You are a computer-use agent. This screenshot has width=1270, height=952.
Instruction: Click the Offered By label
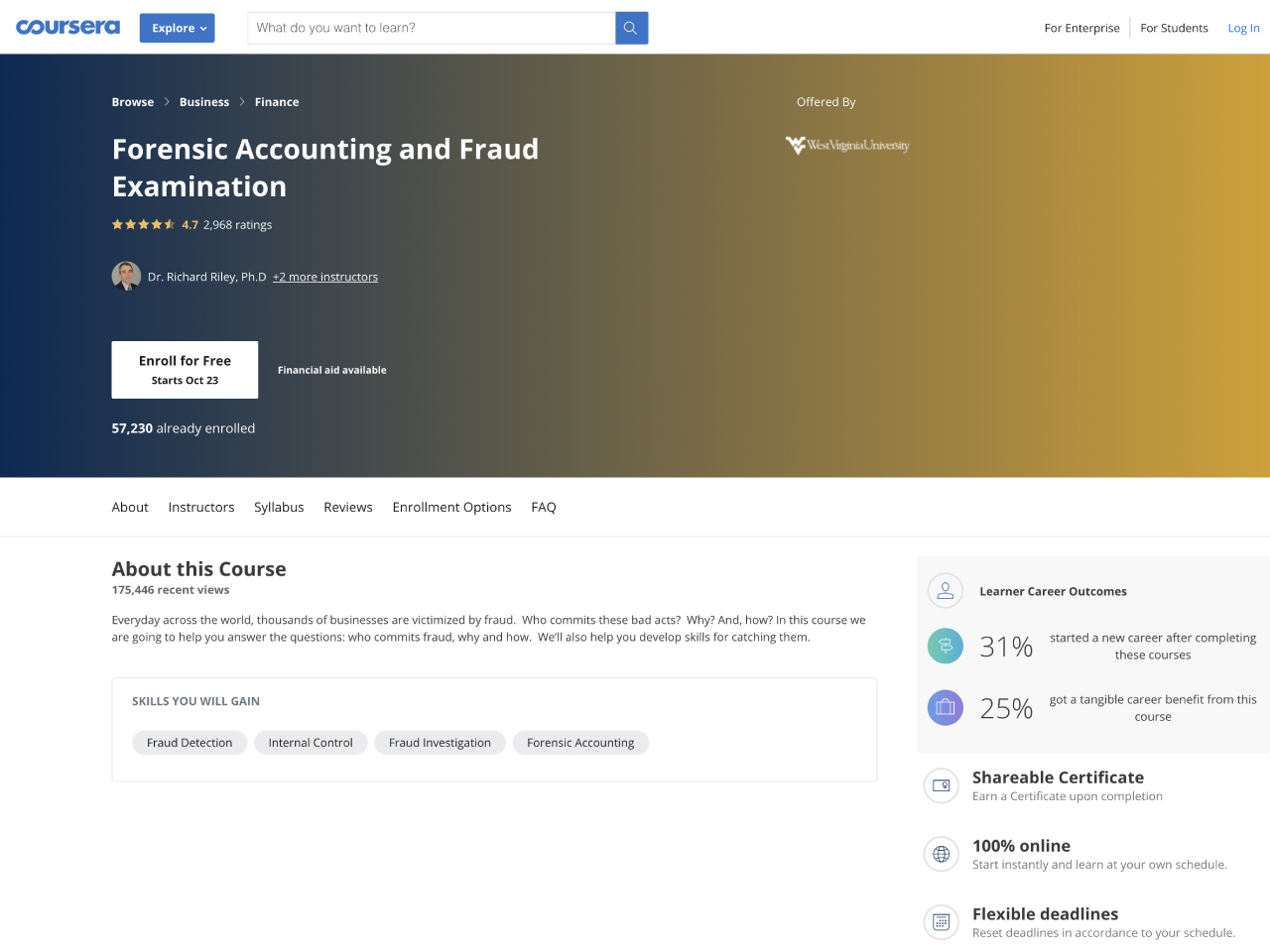(825, 102)
